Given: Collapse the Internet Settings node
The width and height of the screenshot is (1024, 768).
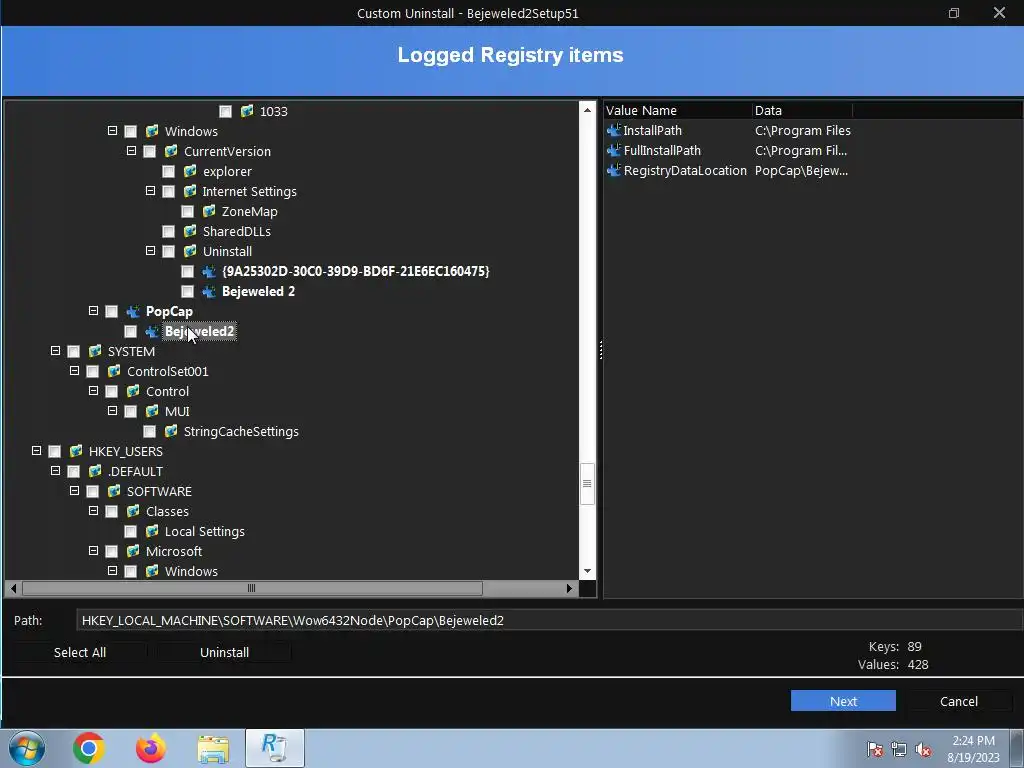Looking at the screenshot, I should 150,191.
